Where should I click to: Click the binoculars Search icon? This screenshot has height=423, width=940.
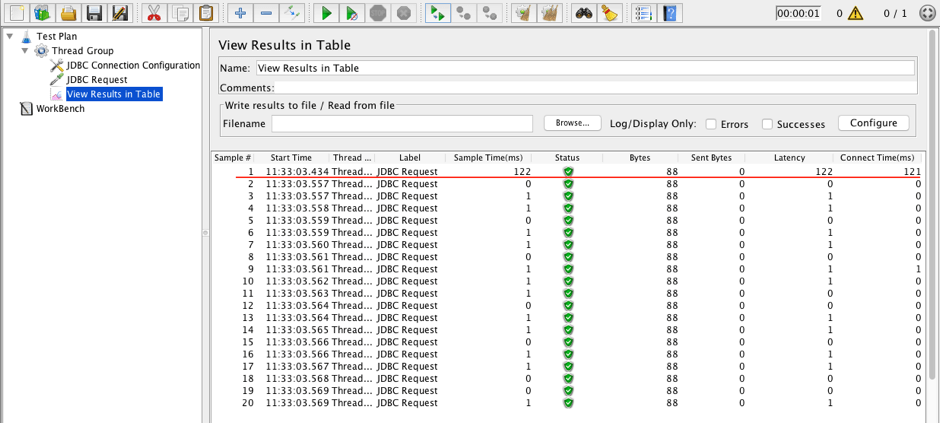point(584,13)
